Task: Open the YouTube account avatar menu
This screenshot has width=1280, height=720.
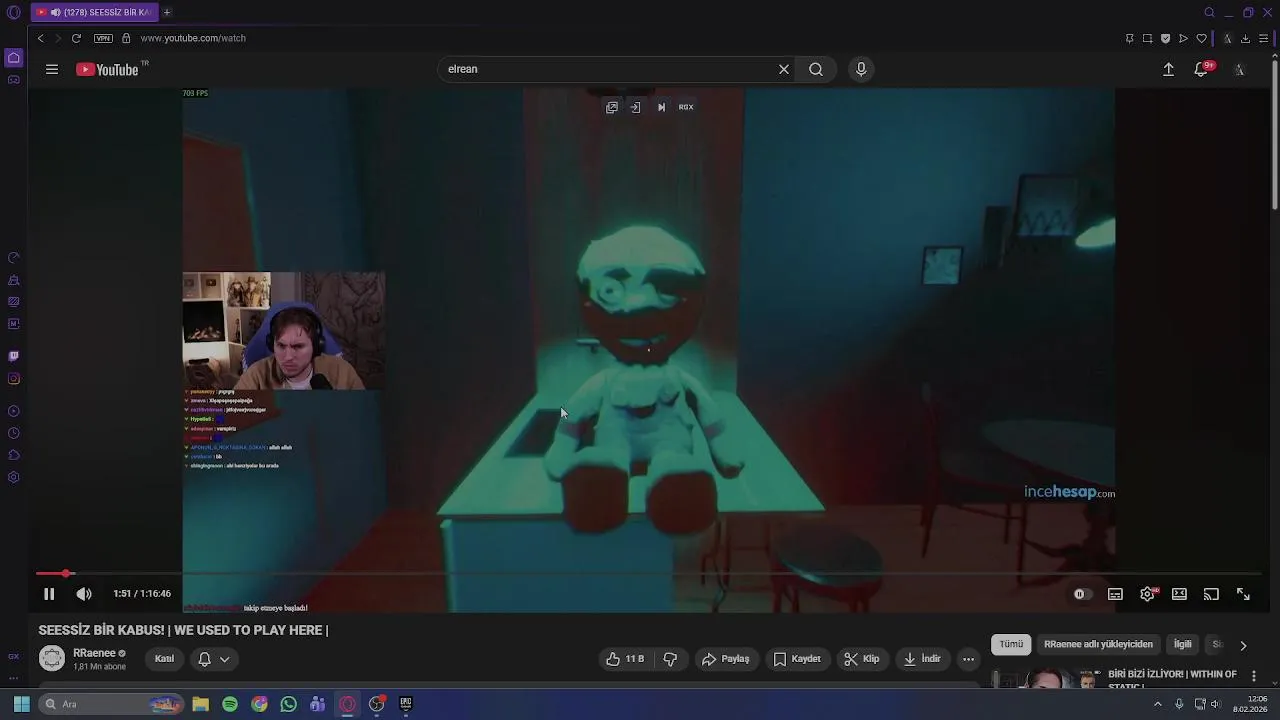Action: [1240, 69]
